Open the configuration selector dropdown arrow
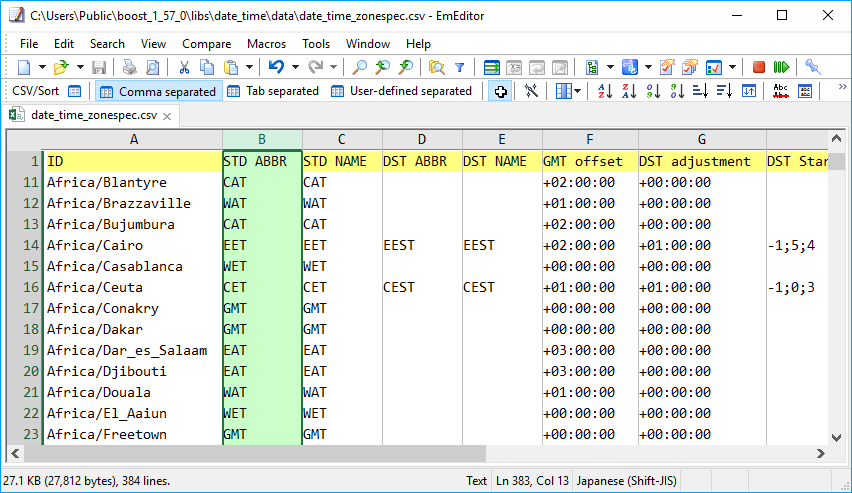This screenshot has height=493, width=852. click(648, 67)
